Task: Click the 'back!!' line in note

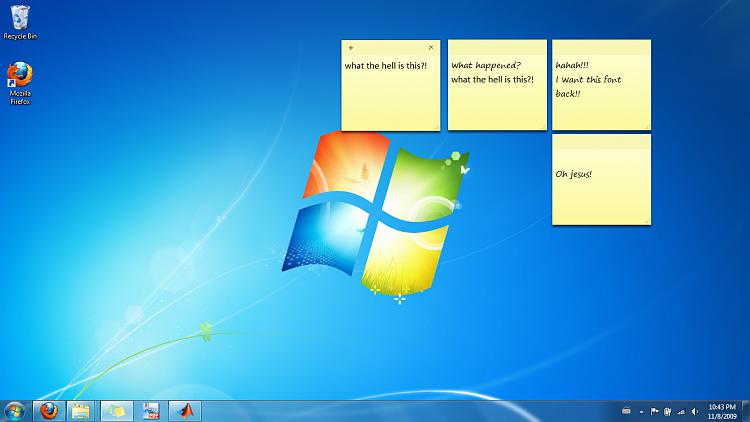Action: [568, 93]
